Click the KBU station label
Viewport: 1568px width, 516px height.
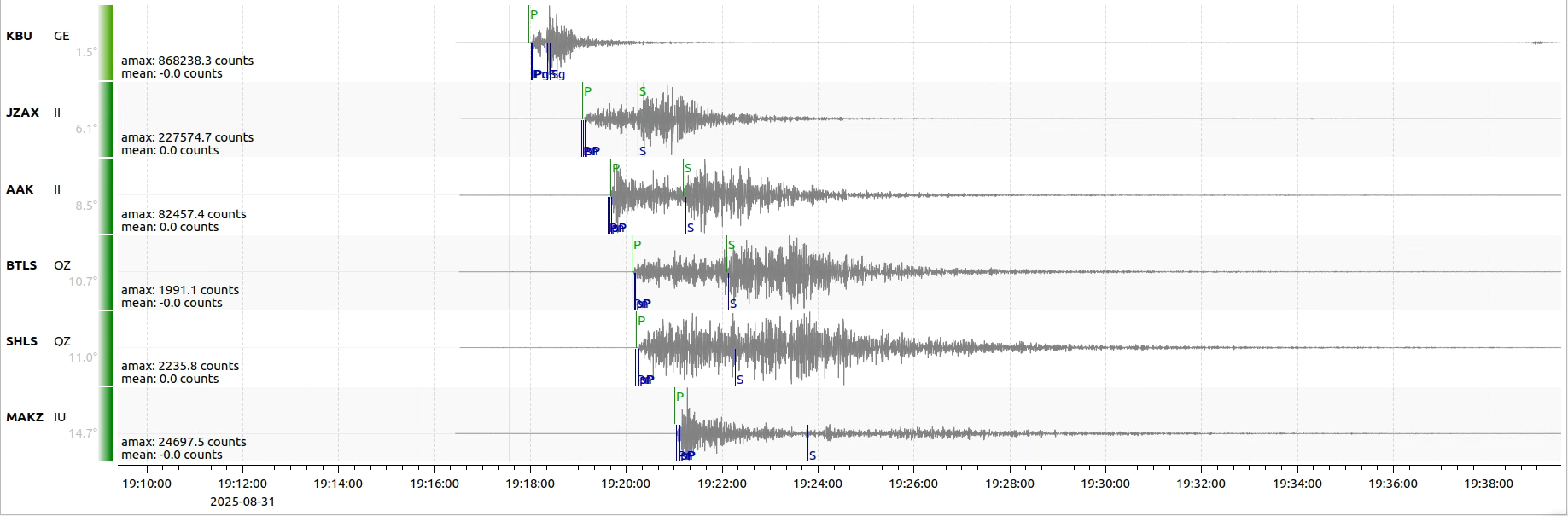point(19,36)
